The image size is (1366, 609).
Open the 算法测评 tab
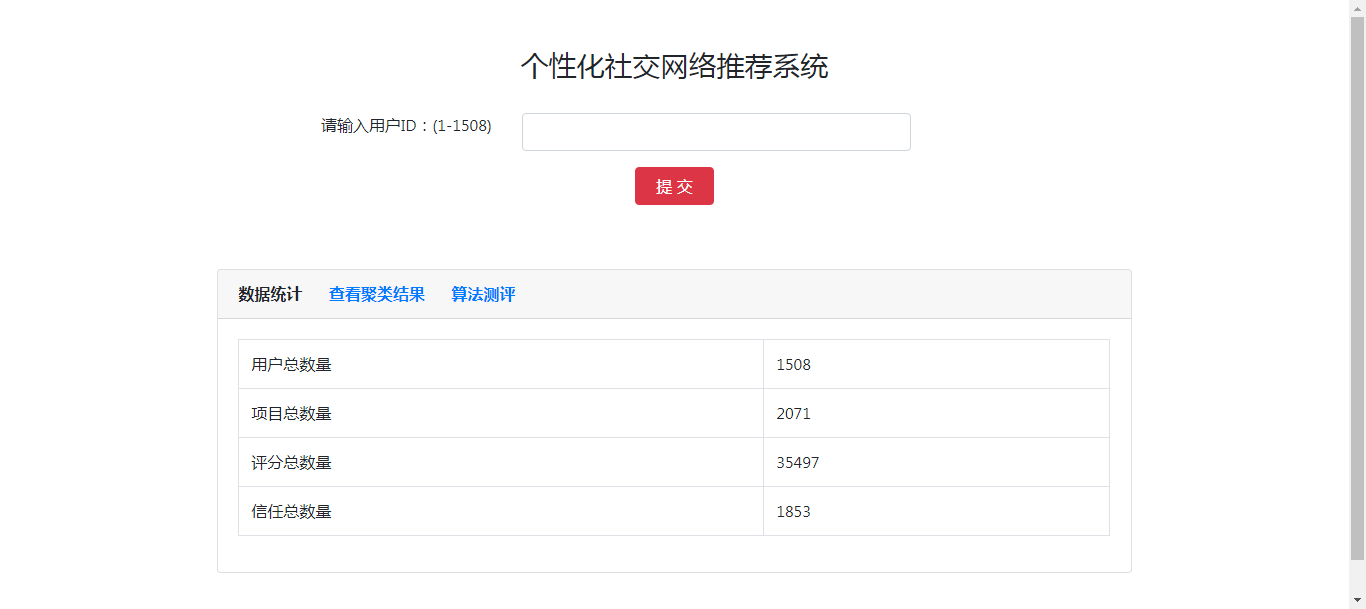pos(483,294)
